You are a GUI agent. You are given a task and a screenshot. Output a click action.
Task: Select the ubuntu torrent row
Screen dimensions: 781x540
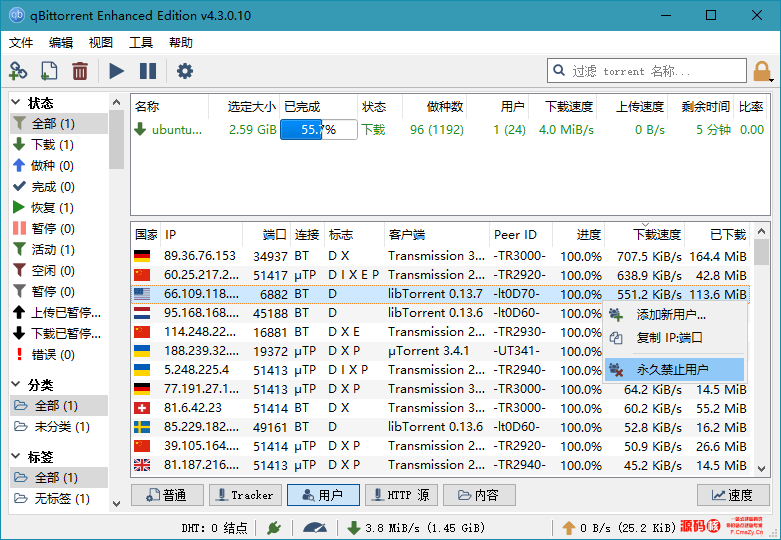pyautogui.click(x=448, y=130)
